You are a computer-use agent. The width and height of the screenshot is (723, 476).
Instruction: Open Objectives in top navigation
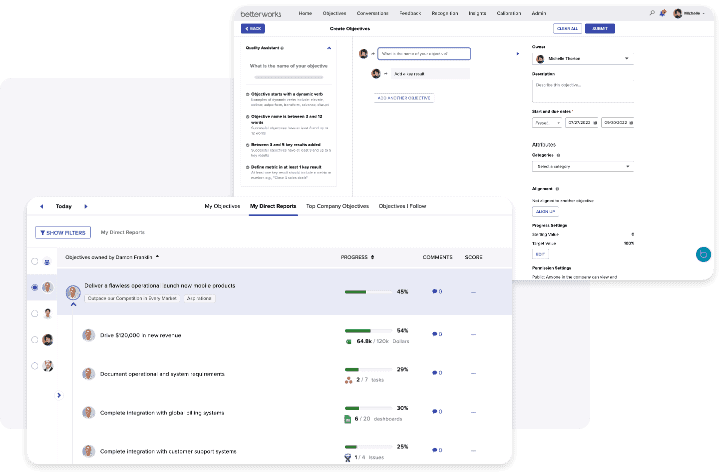pos(334,13)
